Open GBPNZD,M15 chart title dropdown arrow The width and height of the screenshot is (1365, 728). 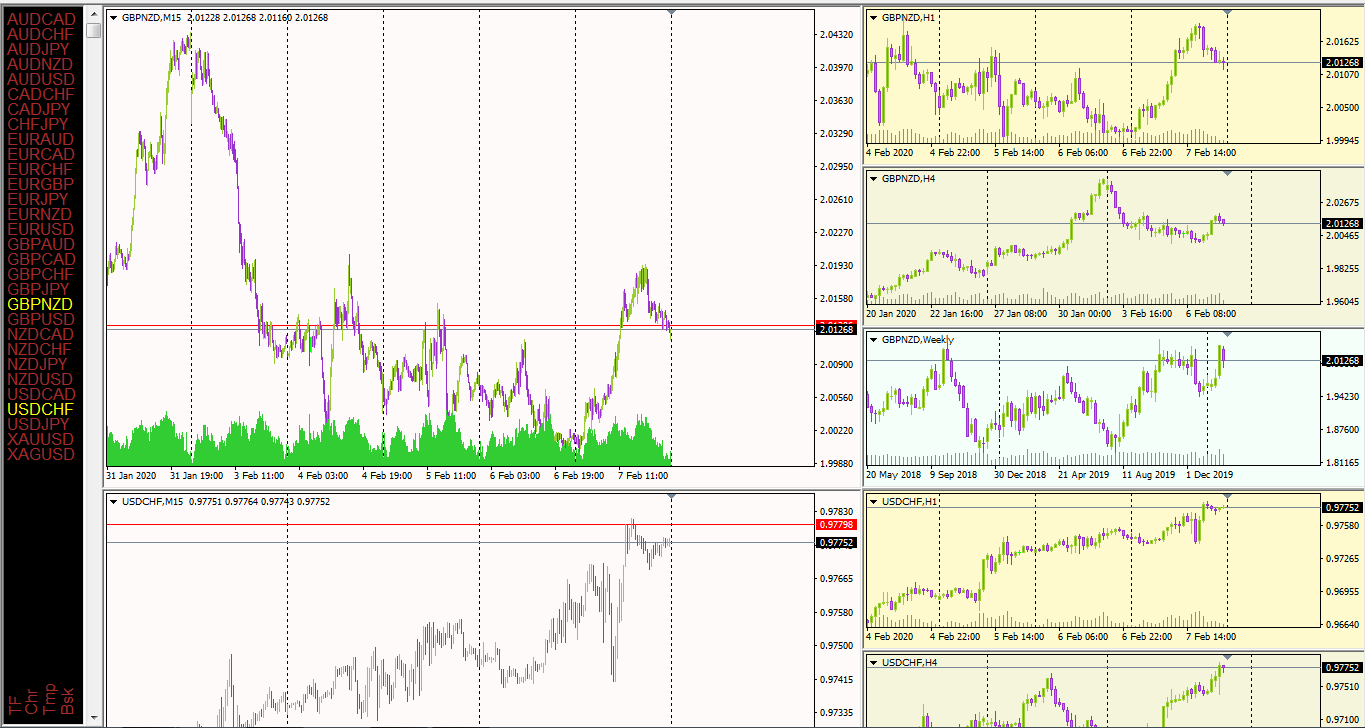point(113,17)
